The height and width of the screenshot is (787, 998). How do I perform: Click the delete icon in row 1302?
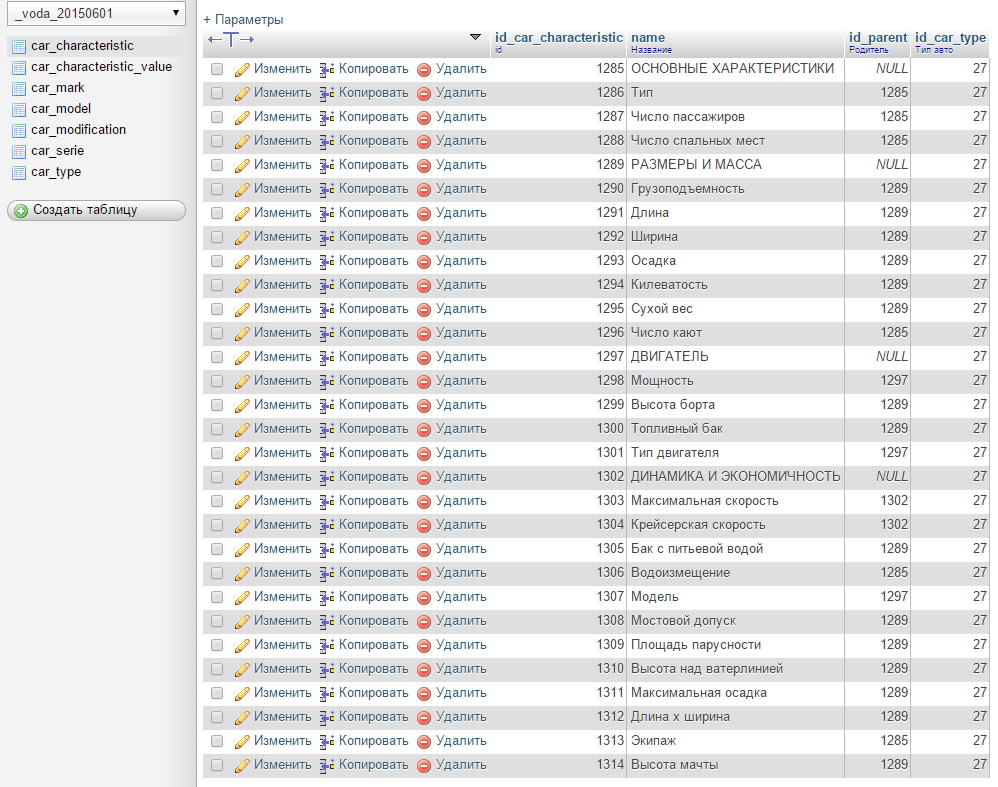pos(424,478)
